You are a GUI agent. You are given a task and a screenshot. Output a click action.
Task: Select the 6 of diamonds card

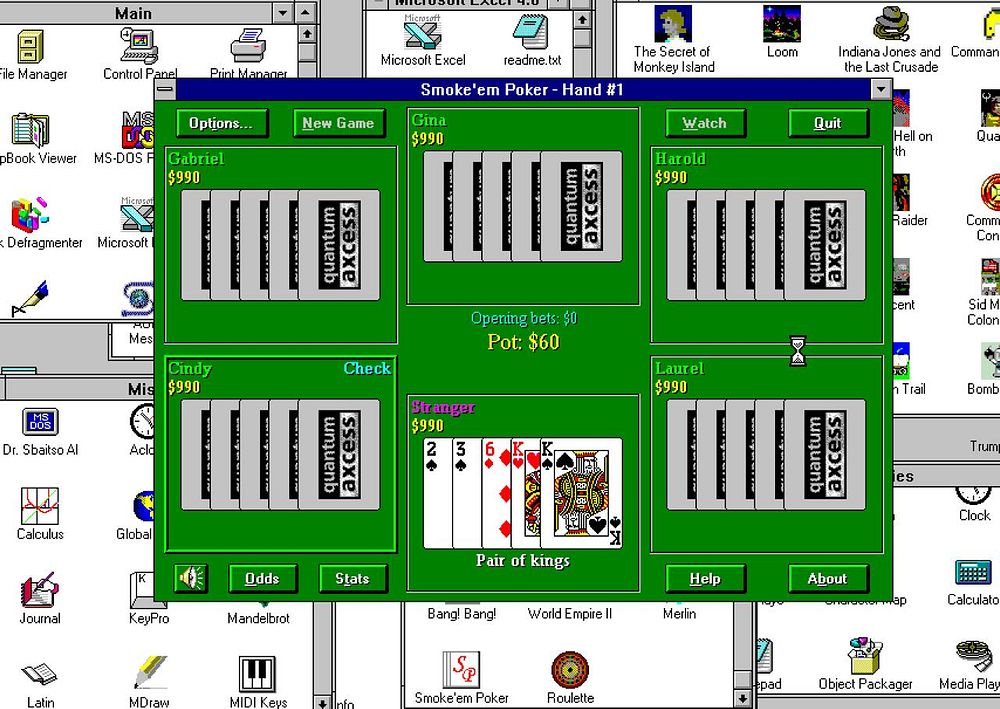[496, 492]
